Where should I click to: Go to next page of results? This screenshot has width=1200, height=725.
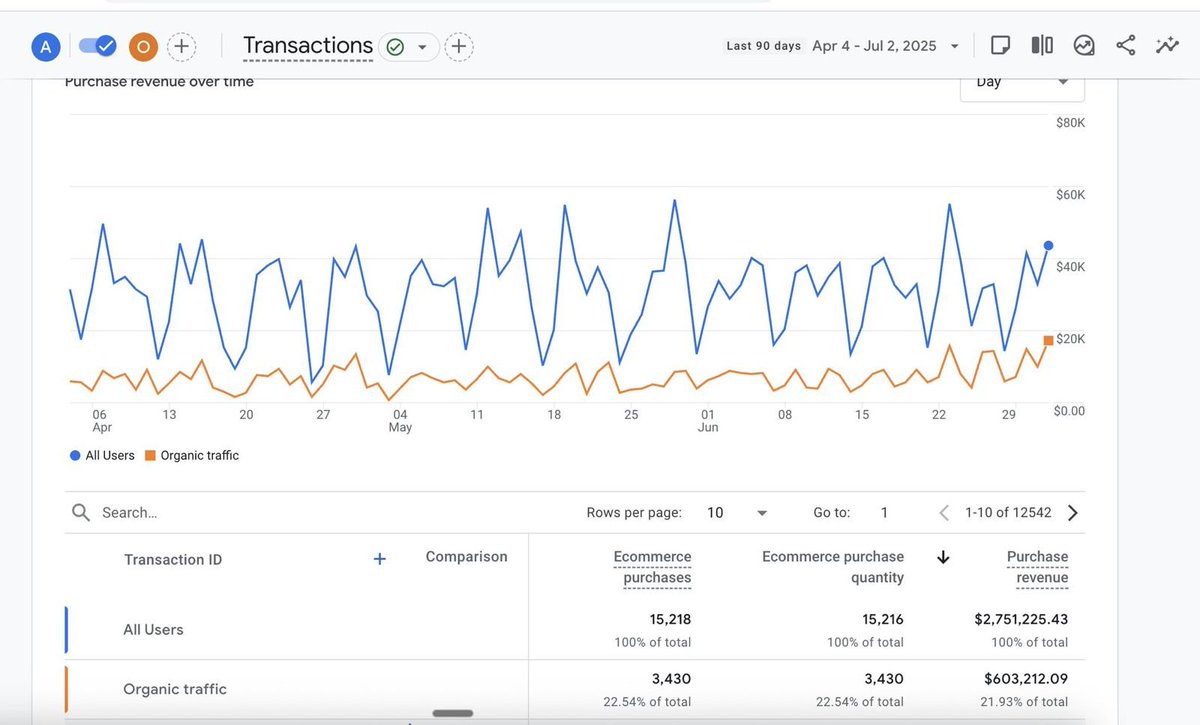[1073, 513]
